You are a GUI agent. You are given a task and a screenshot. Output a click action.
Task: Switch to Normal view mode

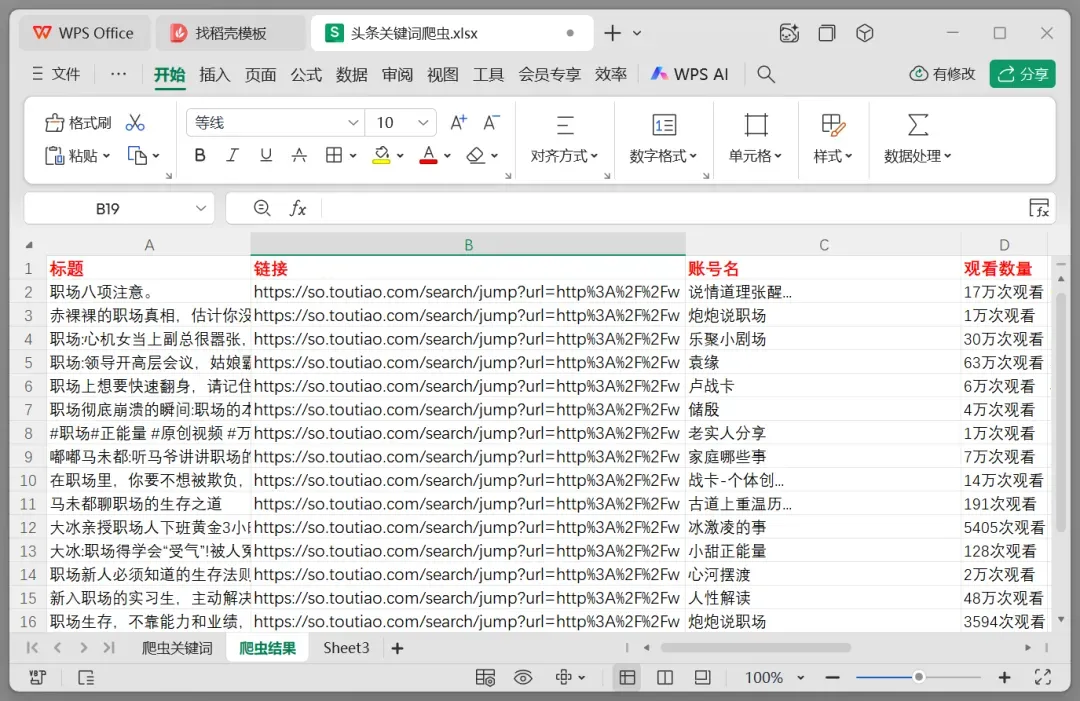(x=627, y=678)
